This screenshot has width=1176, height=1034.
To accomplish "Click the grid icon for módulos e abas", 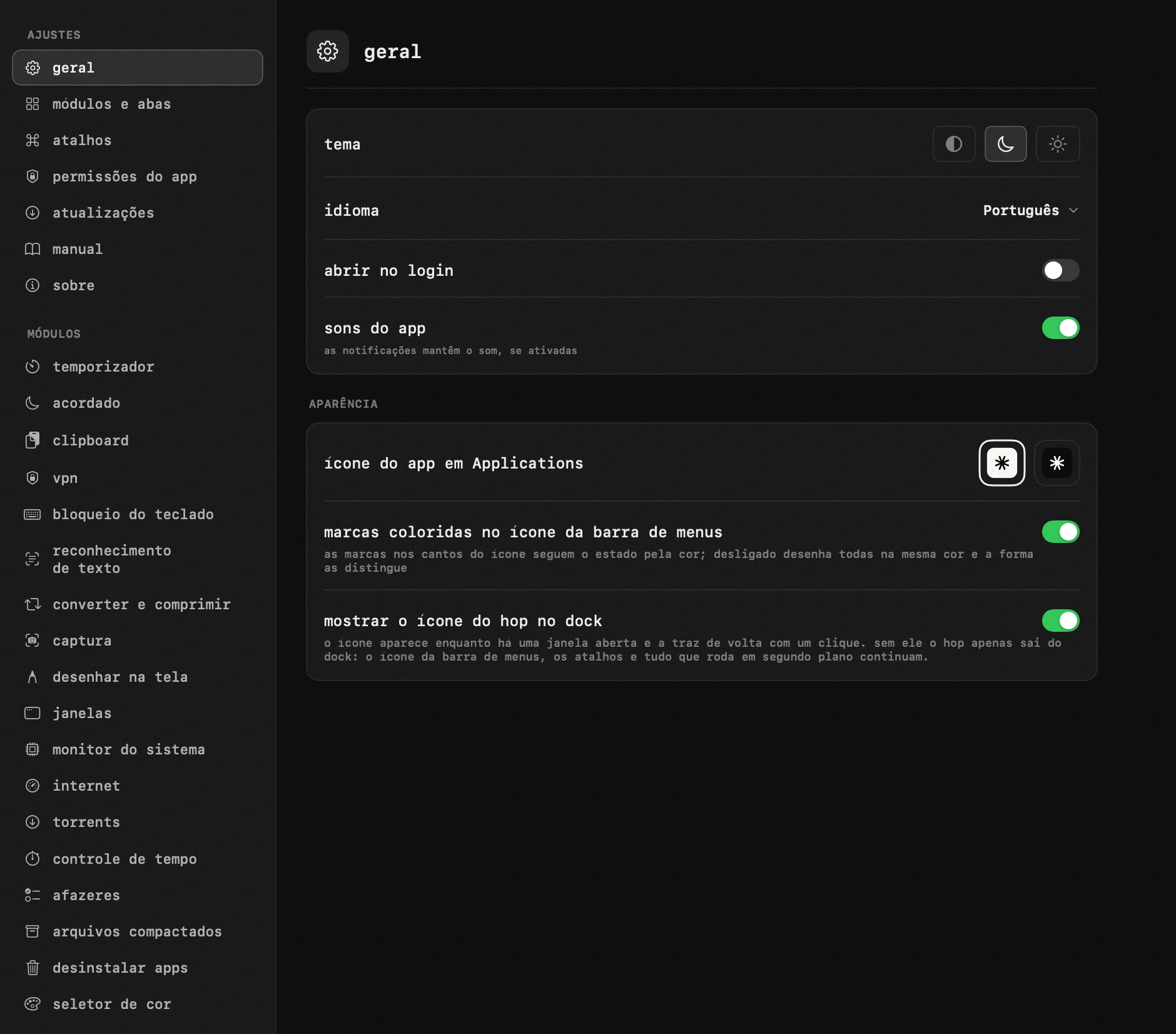I will pyautogui.click(x=33, y=104).
